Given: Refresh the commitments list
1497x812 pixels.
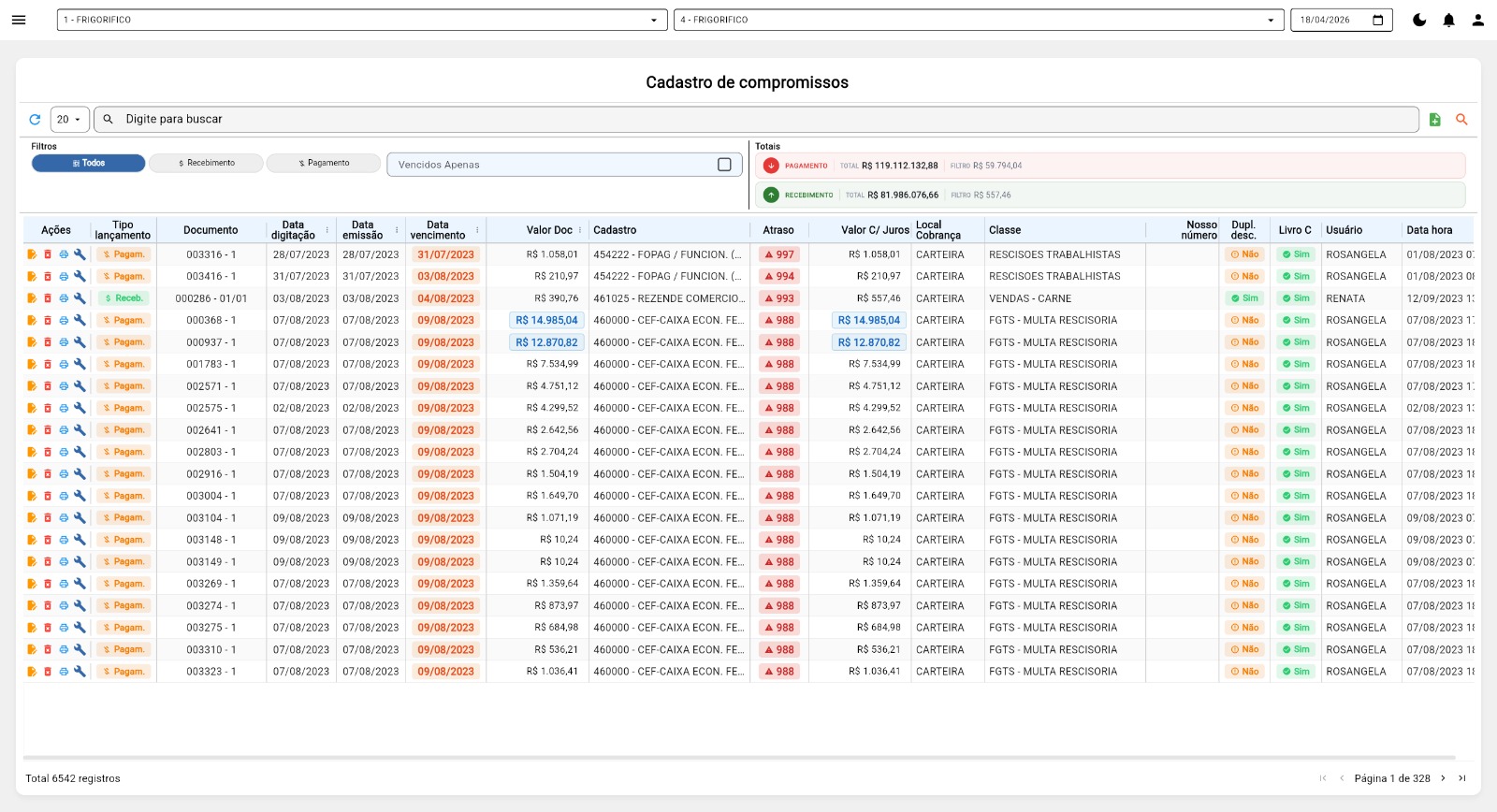Looking at the screenshot, I should point(35,120).
